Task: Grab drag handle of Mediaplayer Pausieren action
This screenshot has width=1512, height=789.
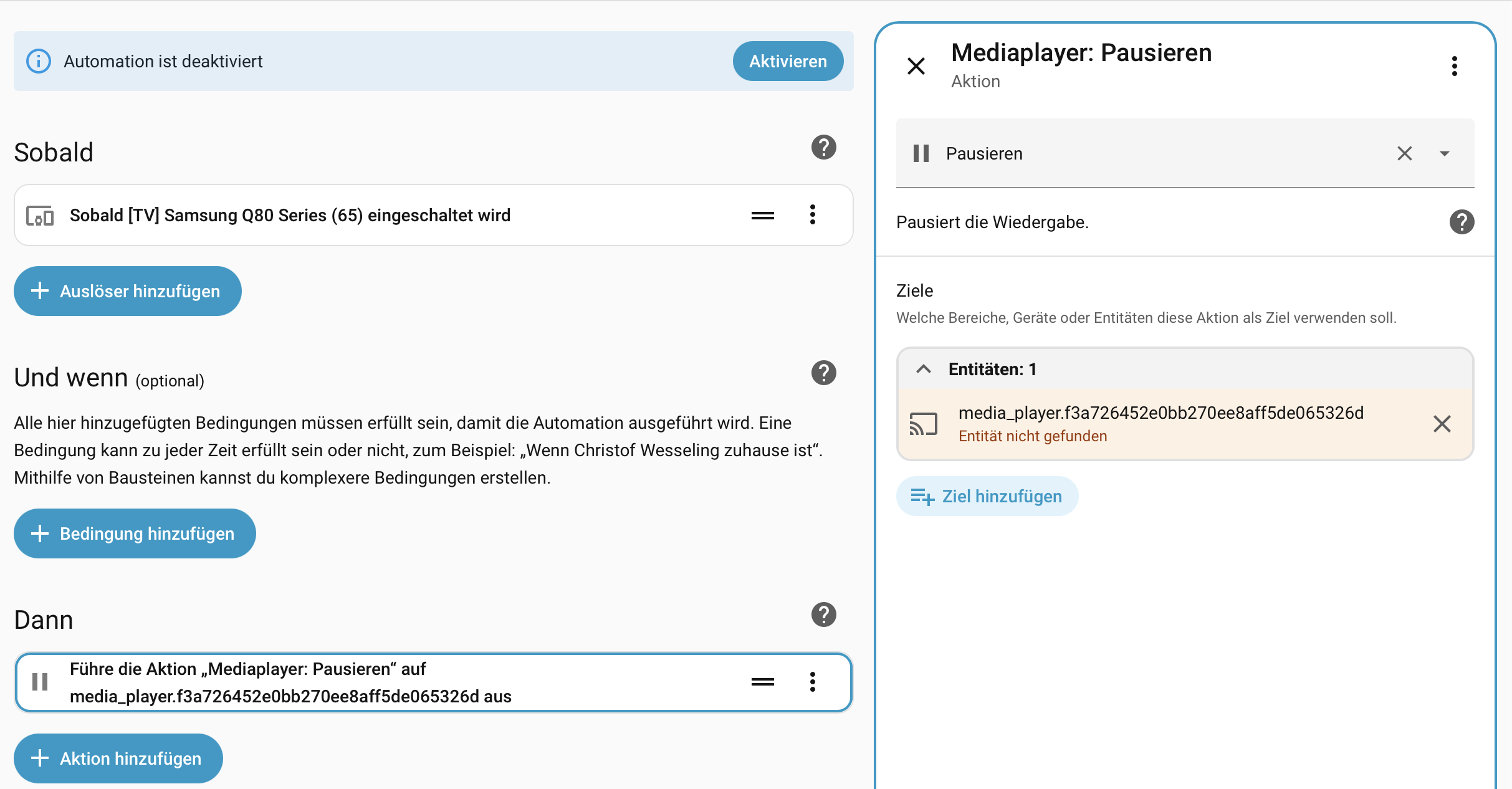Action: (762, 682)
